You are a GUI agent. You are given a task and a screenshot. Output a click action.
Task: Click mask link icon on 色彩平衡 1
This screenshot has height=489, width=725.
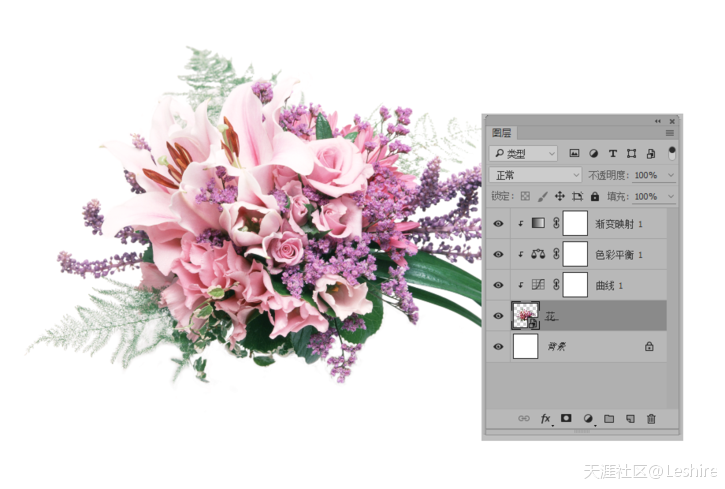[556, 254]
